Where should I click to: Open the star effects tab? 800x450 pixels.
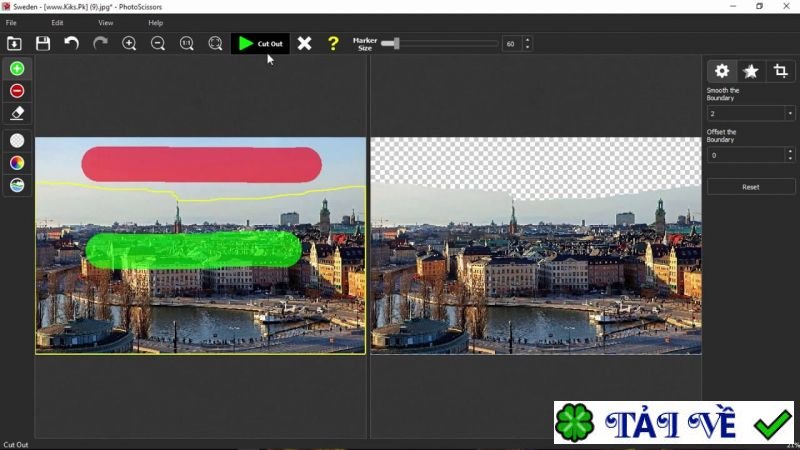coord(751,71)
